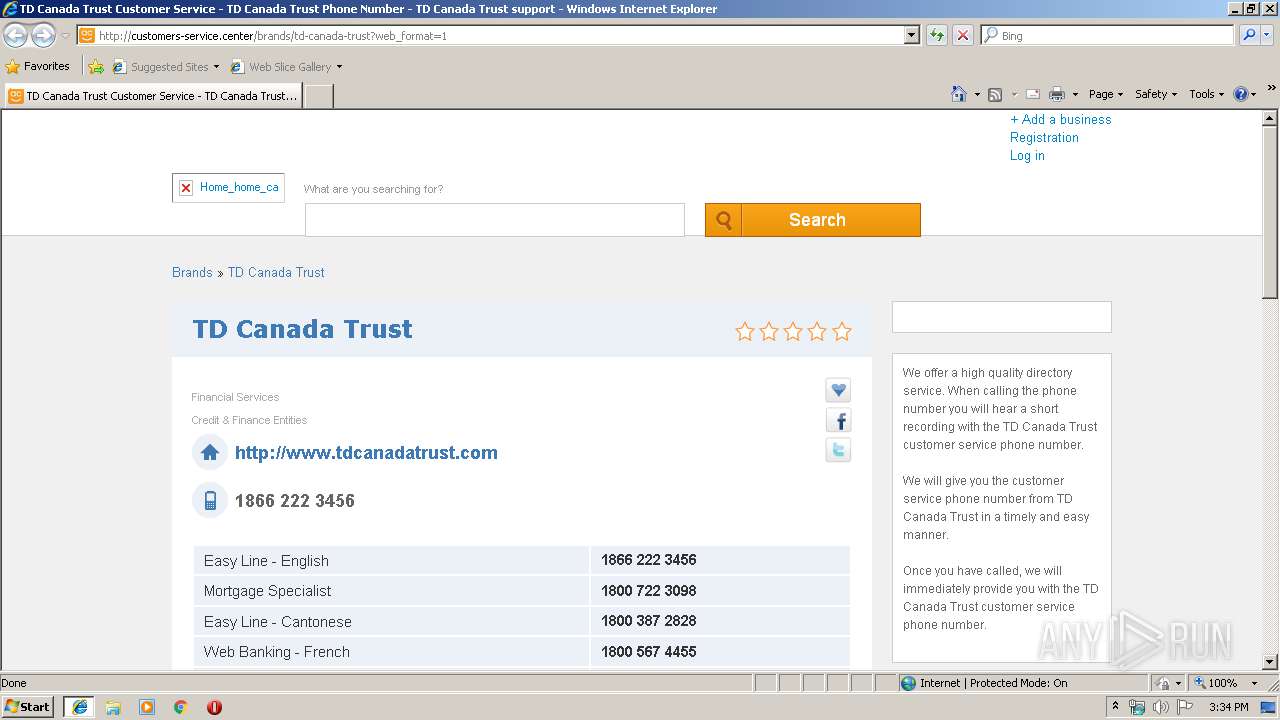Open Chrome from the taskbar

pyautogui.click(x=181, y=707)
